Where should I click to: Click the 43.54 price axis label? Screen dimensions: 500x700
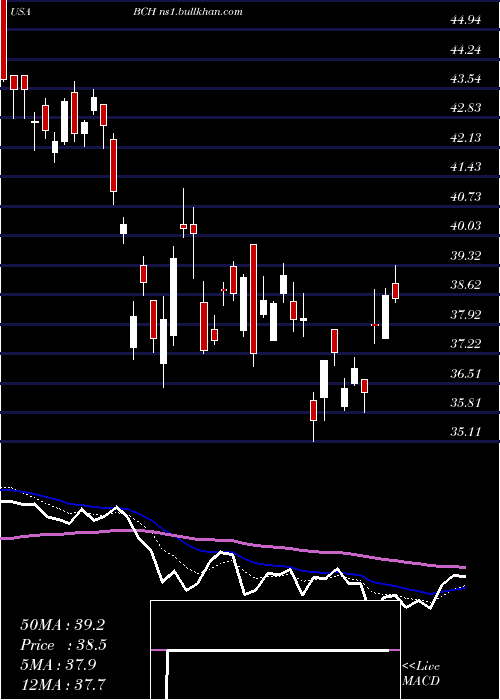pos(466,79)
